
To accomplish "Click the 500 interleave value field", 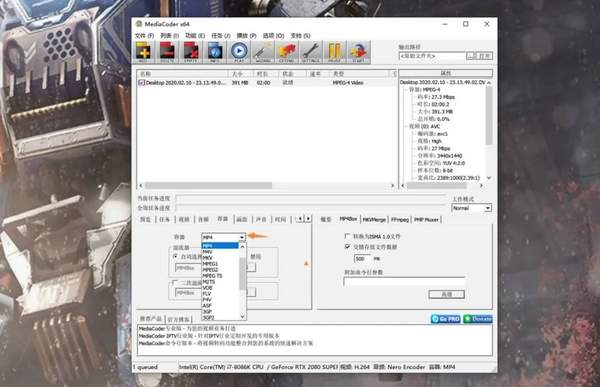I will coord(362,259).
